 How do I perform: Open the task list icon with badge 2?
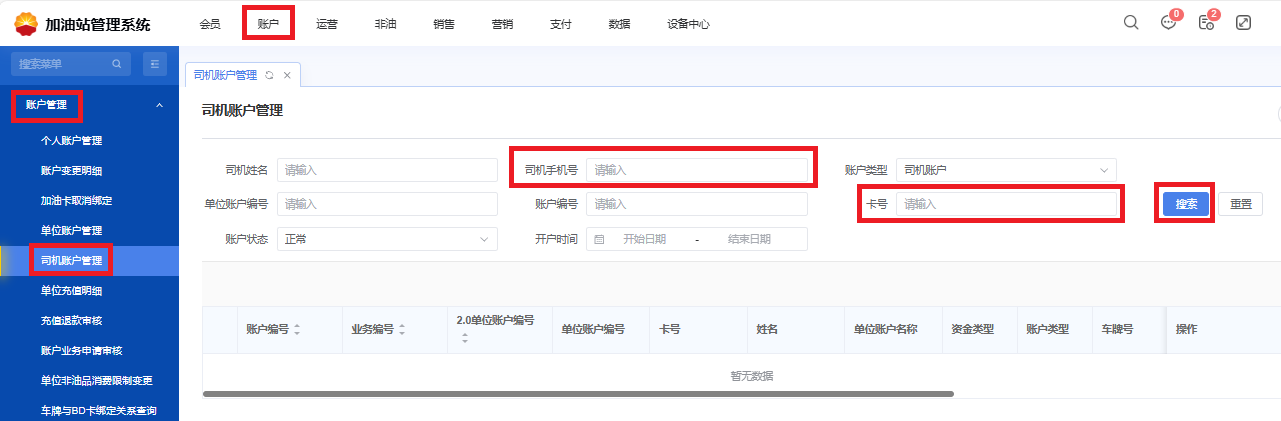pyautogui.click(x=1206, y=23)
